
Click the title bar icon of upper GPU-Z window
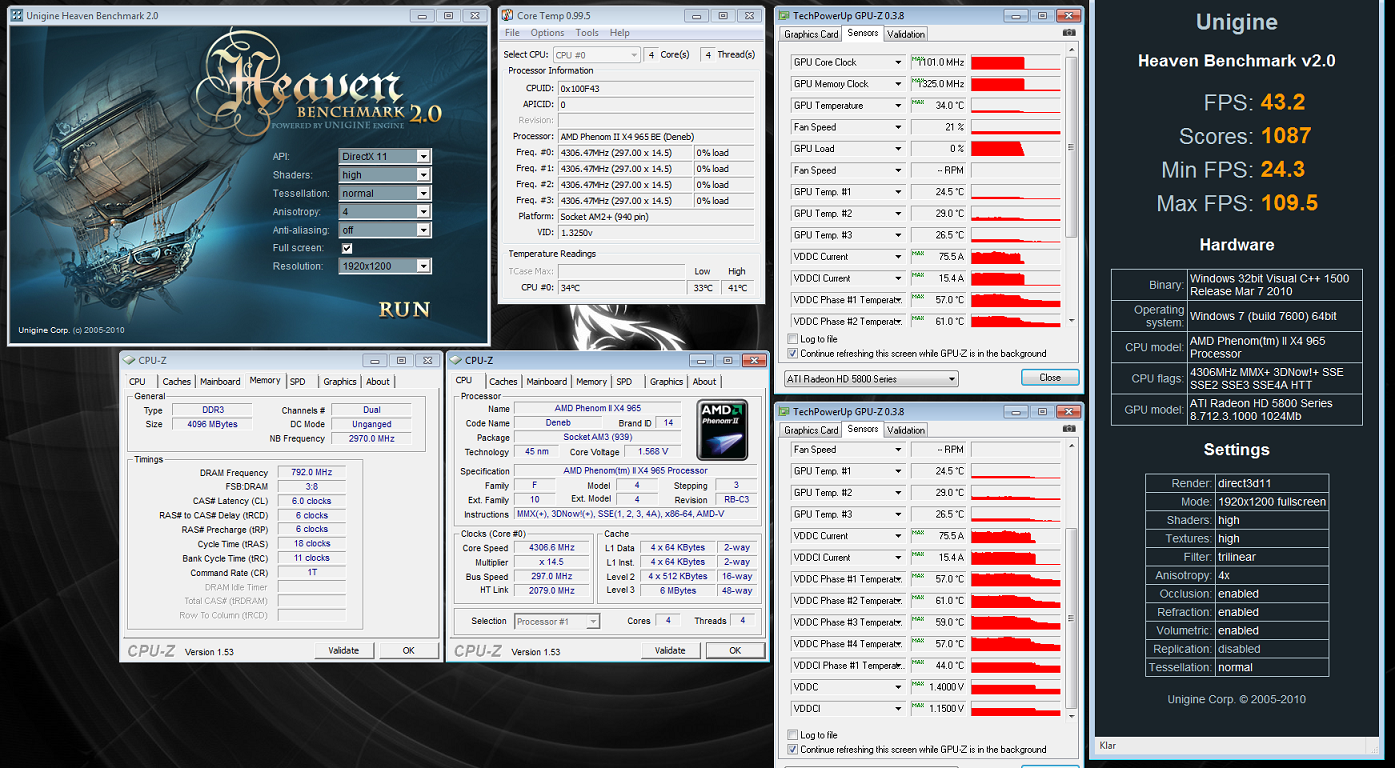(783, 16)
